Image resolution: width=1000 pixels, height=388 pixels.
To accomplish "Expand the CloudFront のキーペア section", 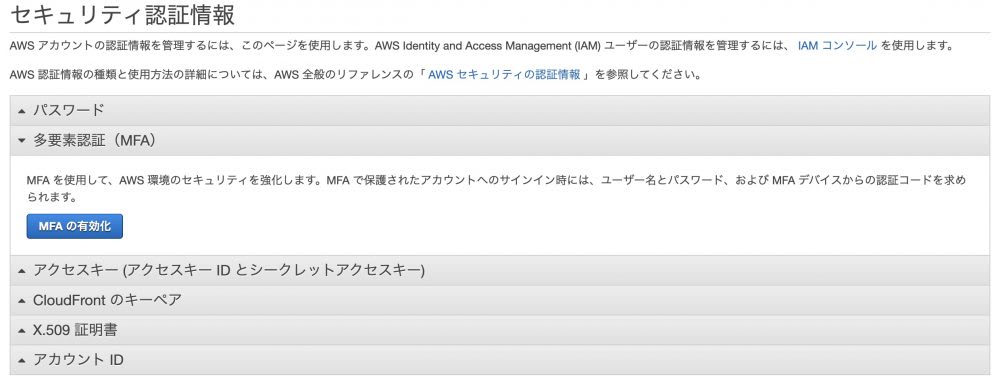I will pyautogui.click(x=500, y=300).
